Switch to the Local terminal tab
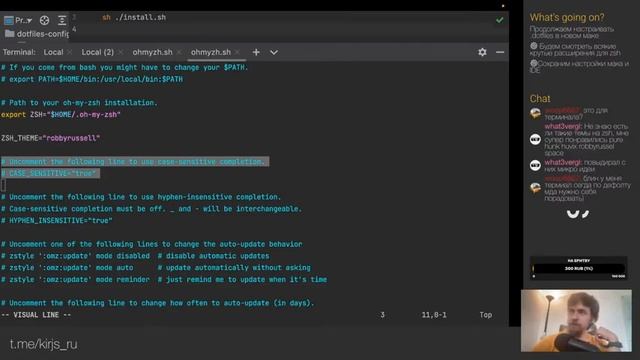The width and height of the screenshot is (640, 360). (53, 52)
